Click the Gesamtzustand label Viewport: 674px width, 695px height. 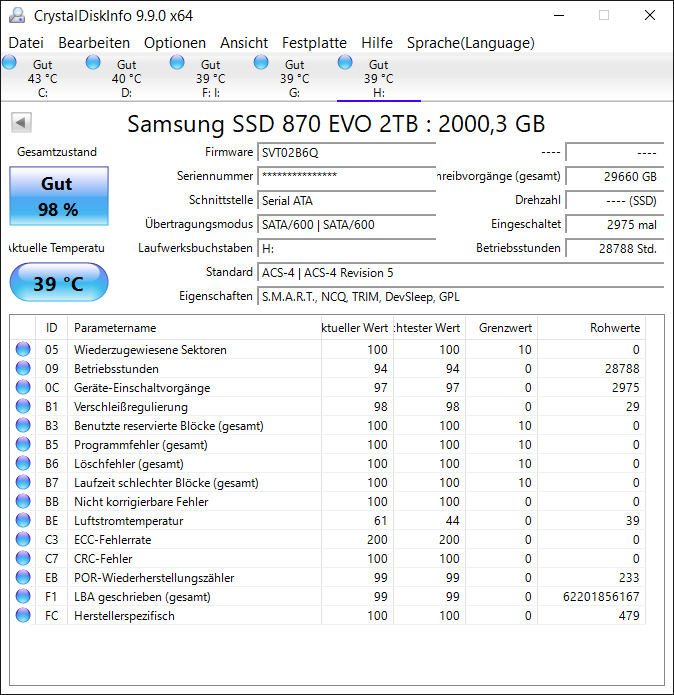coord(57,152)
